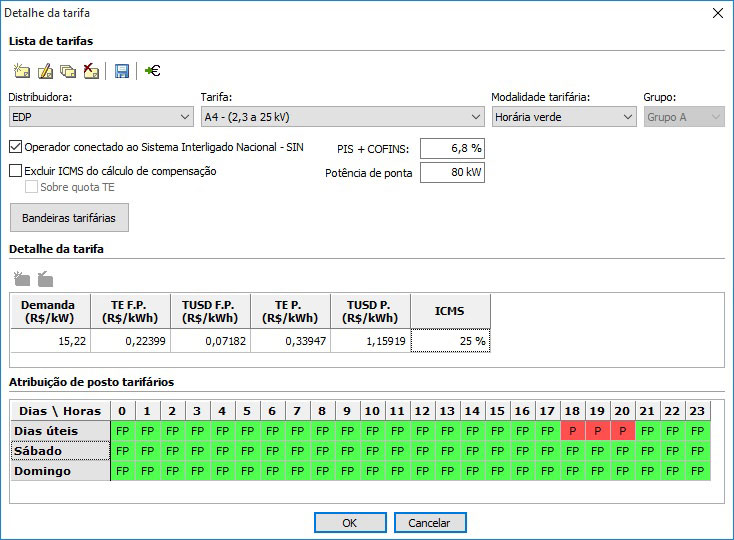Click Sábado FP cell at hour 10

373,451
